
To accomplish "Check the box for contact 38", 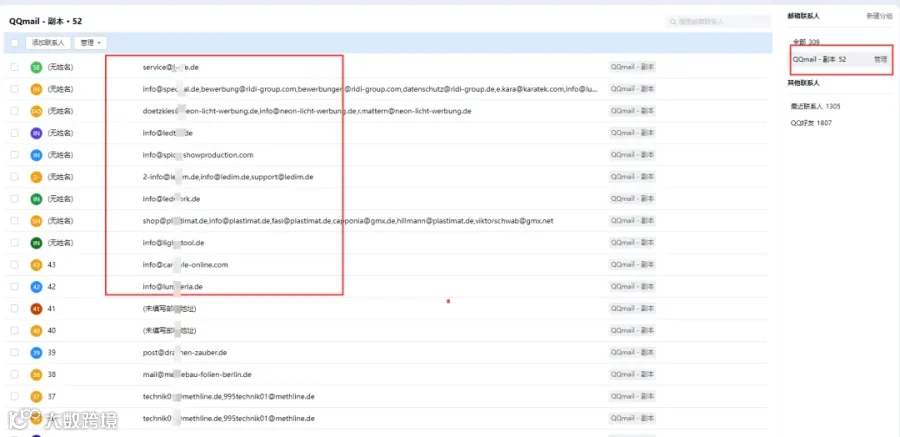I will pyautogui.click(x=14, y=374).
